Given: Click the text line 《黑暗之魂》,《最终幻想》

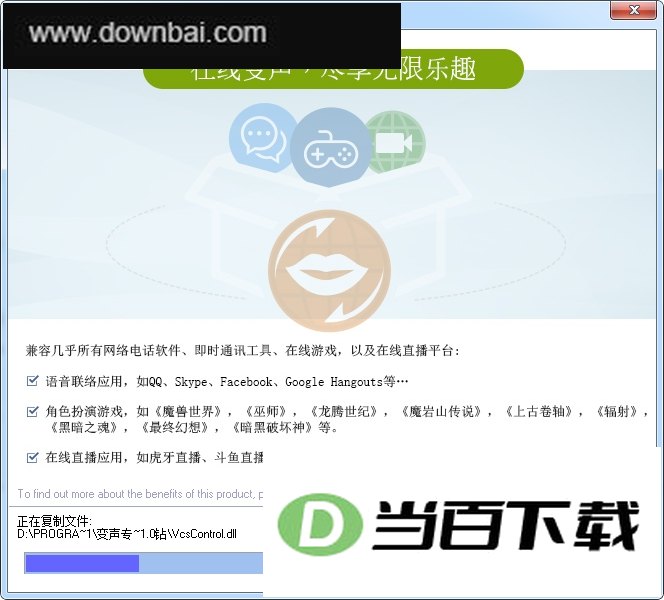Looking at the screenshot, I should [x=194, y=428].
